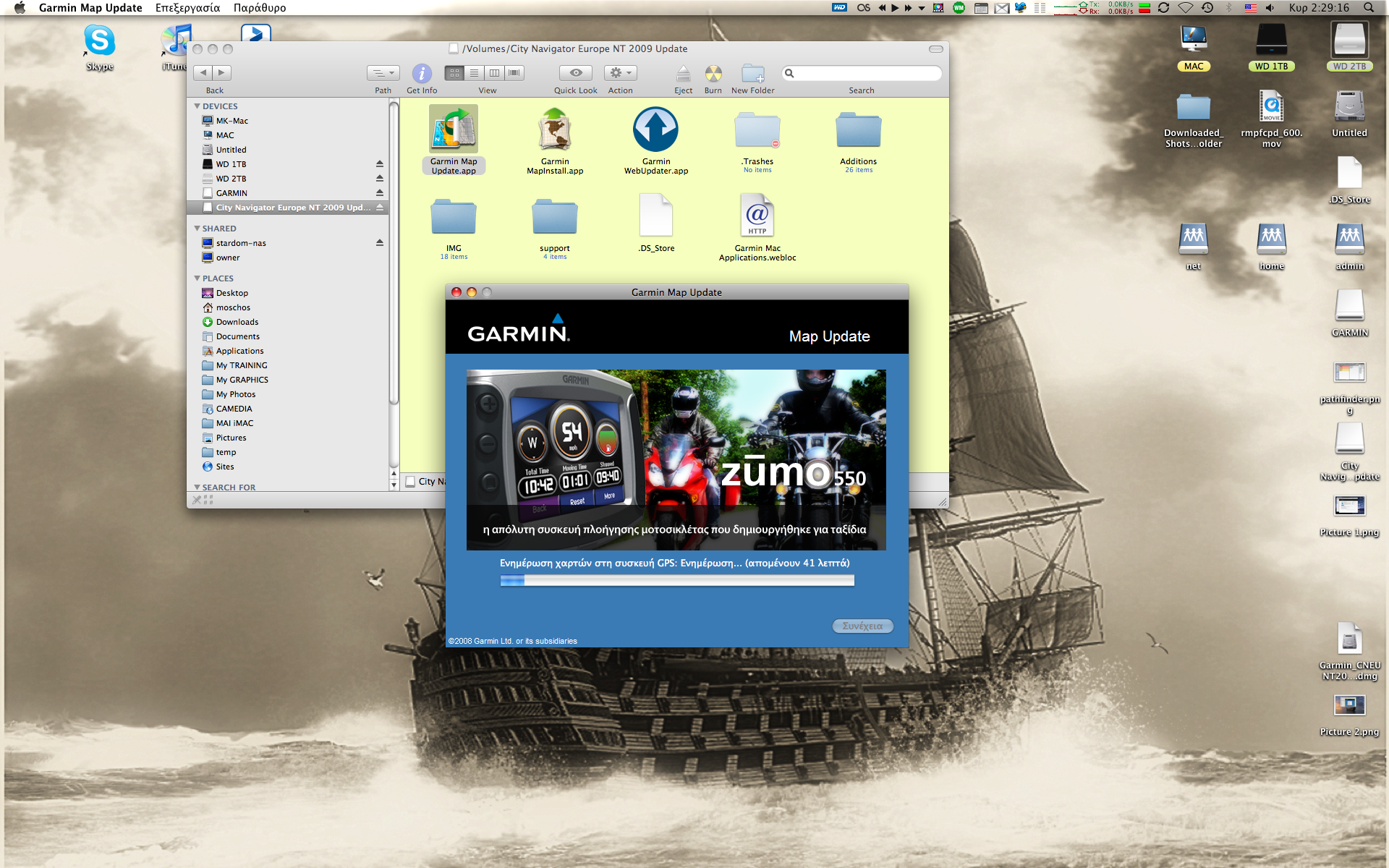Select MK-Mac in sidebar
Image resolution: width=1389 pixels, height=868 pixels.
288,121
